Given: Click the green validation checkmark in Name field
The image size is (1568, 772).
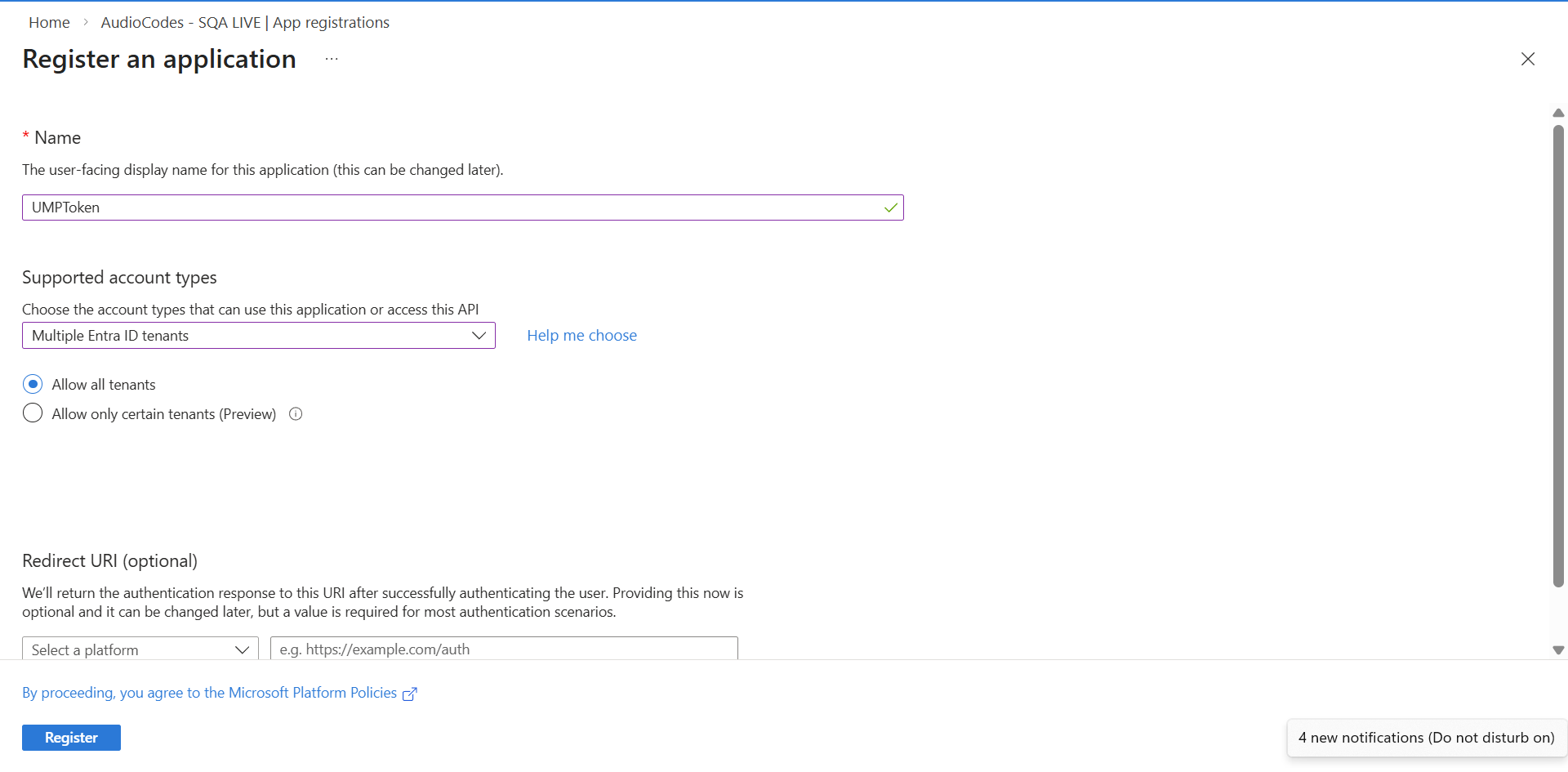Looking at the screenshot, I should point(890,208).
